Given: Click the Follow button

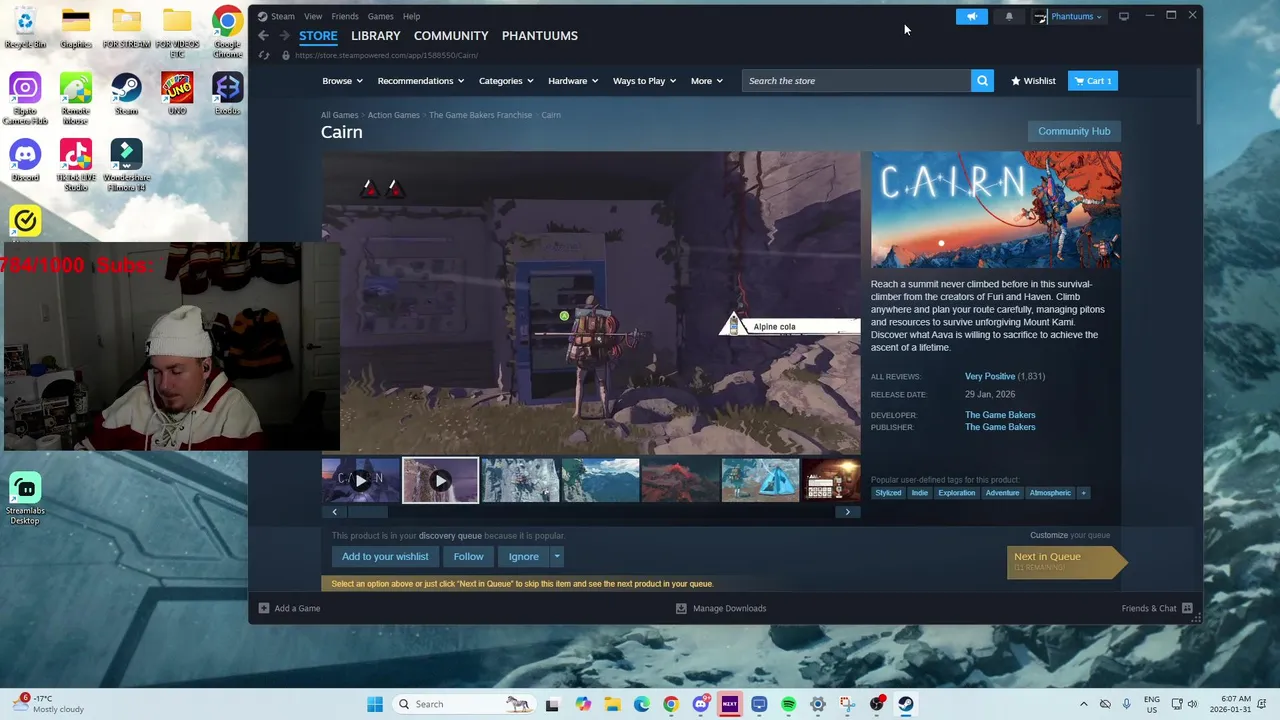Looking at the screenshot, I should pyautogui.click(x=468, y=557).
